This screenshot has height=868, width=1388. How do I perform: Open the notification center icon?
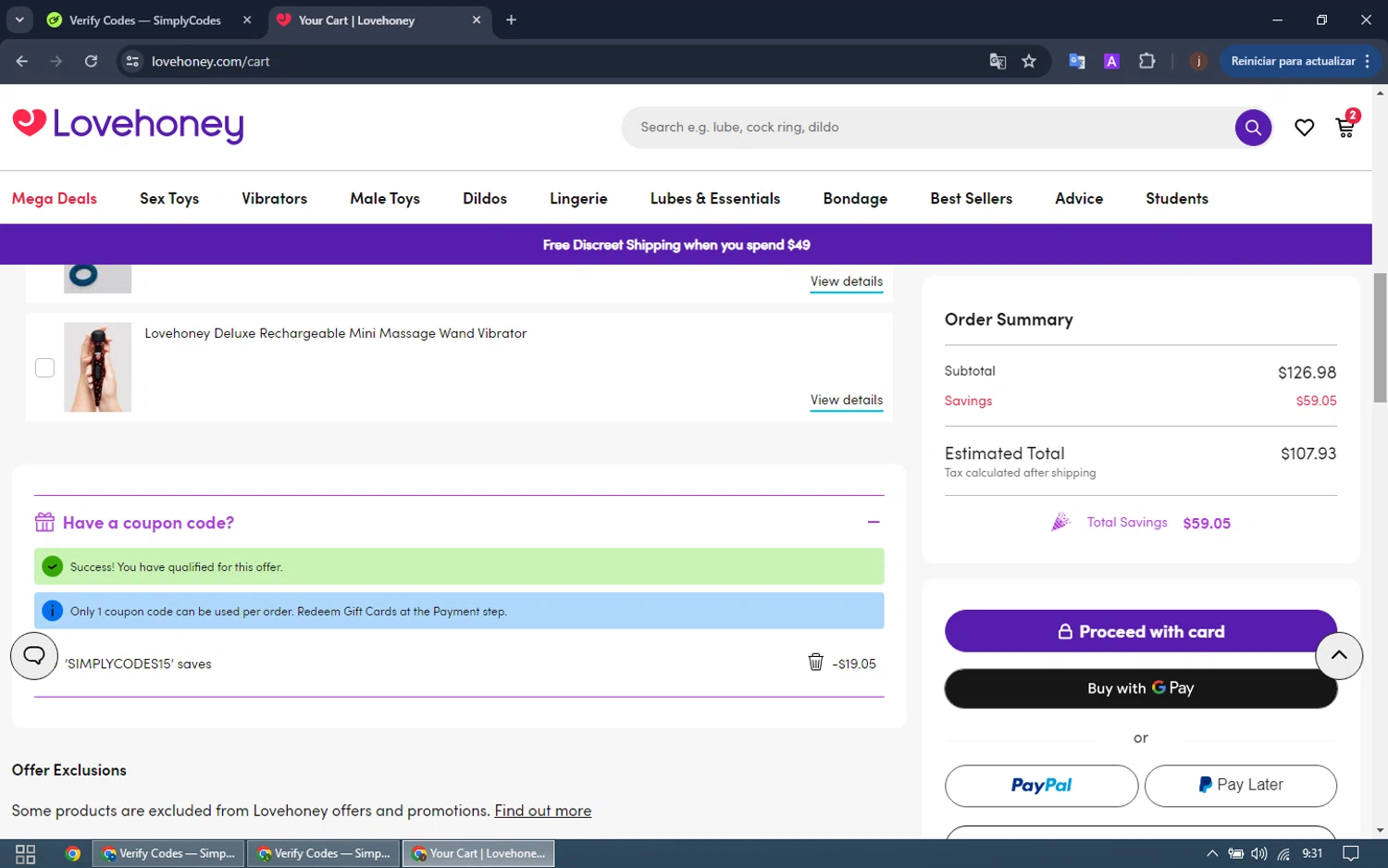pyautogui.click(x=1351, y=853)
